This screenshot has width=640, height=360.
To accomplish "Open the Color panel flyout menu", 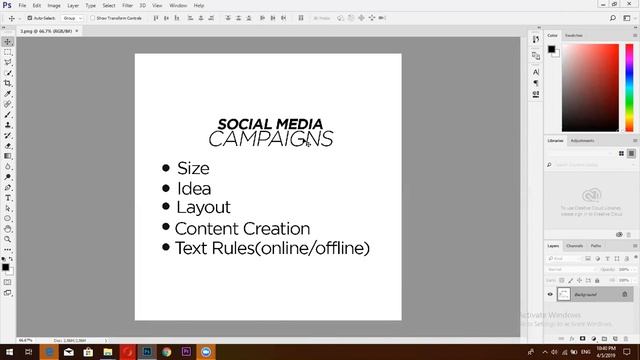I will pos(635,36).
